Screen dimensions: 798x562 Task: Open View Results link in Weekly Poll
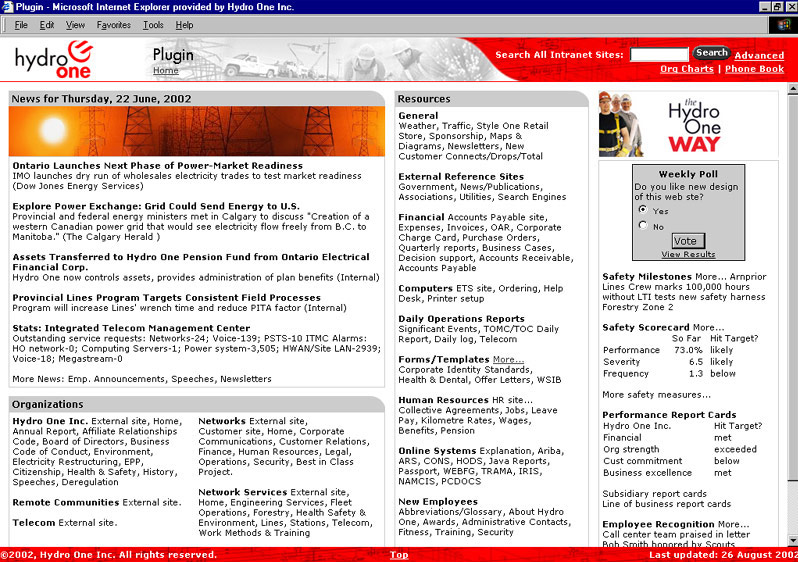(x=688, y=254)
